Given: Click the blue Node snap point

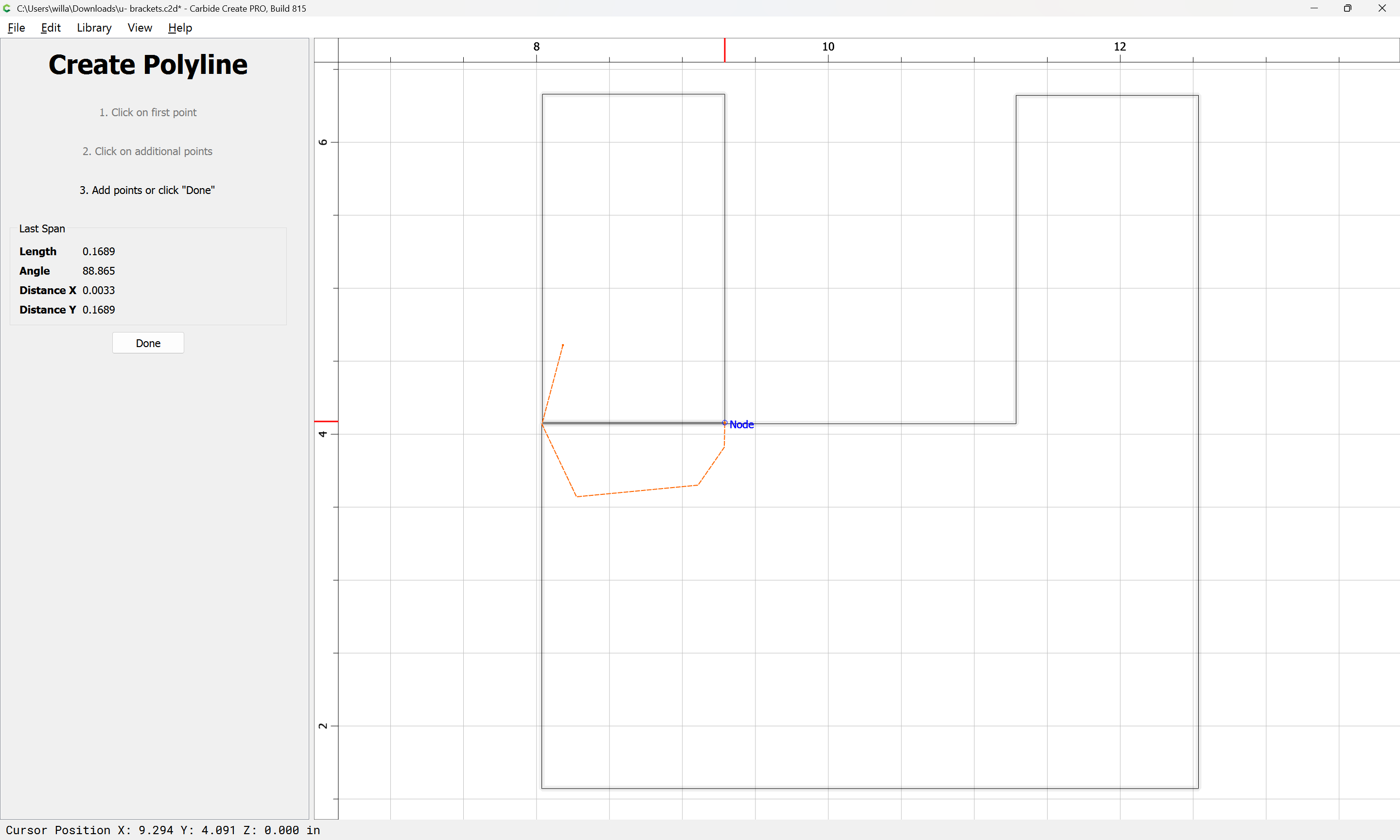Looking at the screenshot, I should point(724,423).
